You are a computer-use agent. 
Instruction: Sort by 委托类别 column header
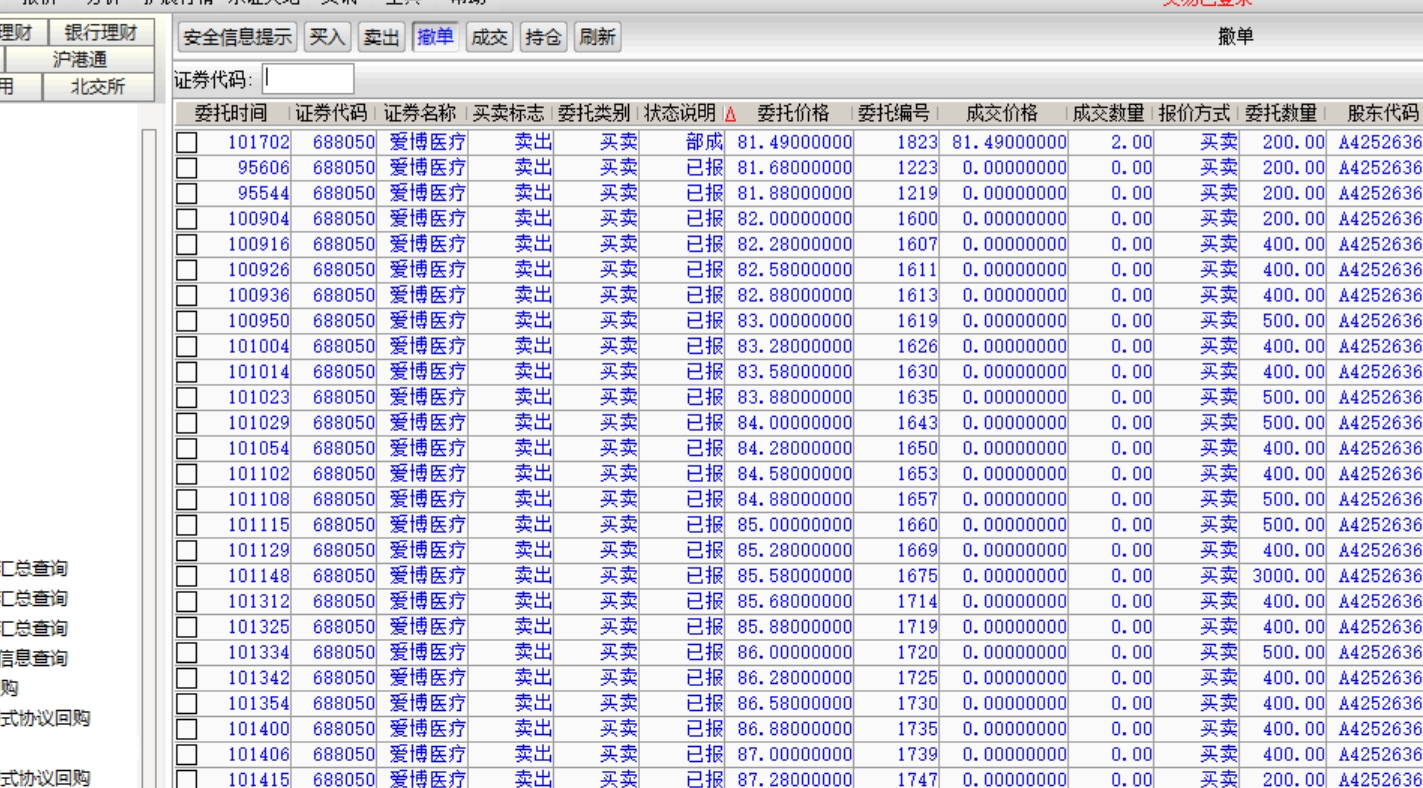[x=595, y=114]
